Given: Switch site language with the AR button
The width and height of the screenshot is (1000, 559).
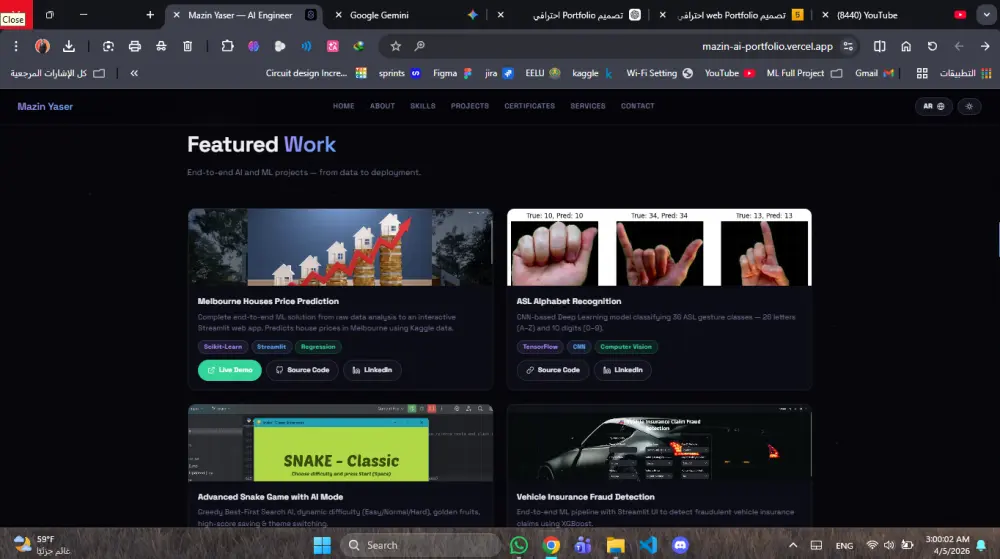Looking at the screenshot, I should coord(934,106).
